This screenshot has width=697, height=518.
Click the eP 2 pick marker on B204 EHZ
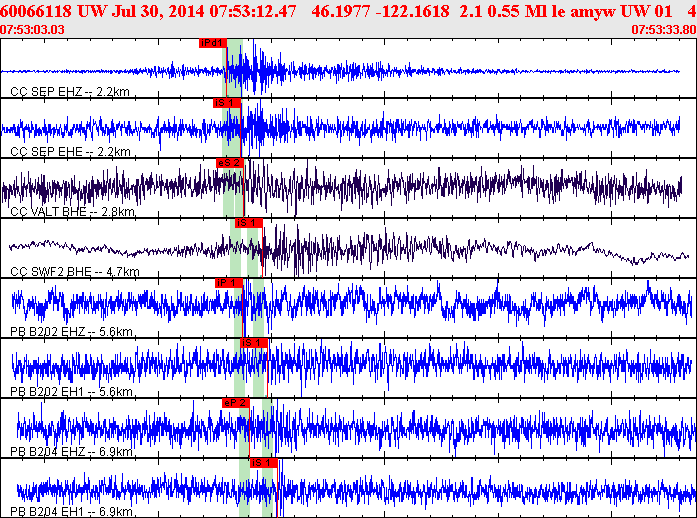[x=236, y=403]
